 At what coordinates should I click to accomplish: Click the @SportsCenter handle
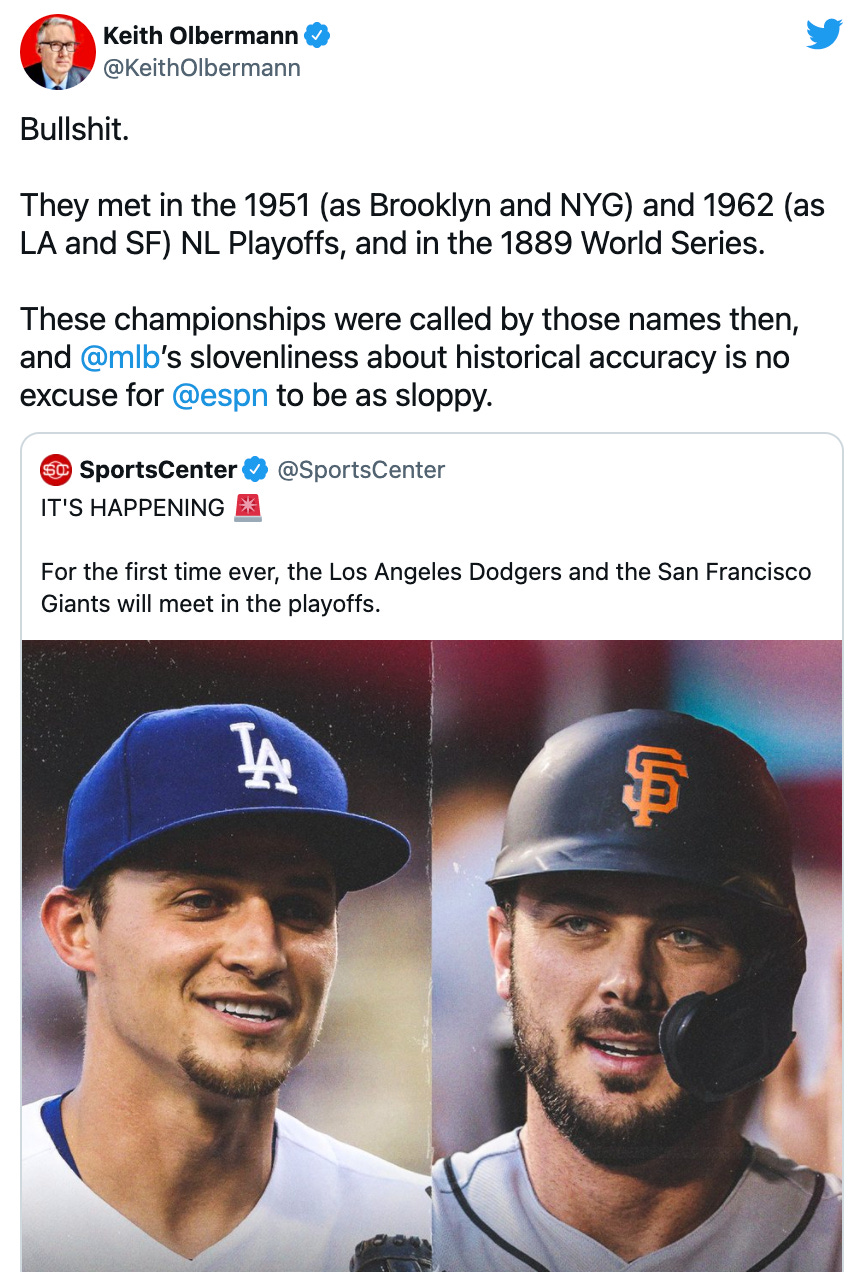coord(361,469)
